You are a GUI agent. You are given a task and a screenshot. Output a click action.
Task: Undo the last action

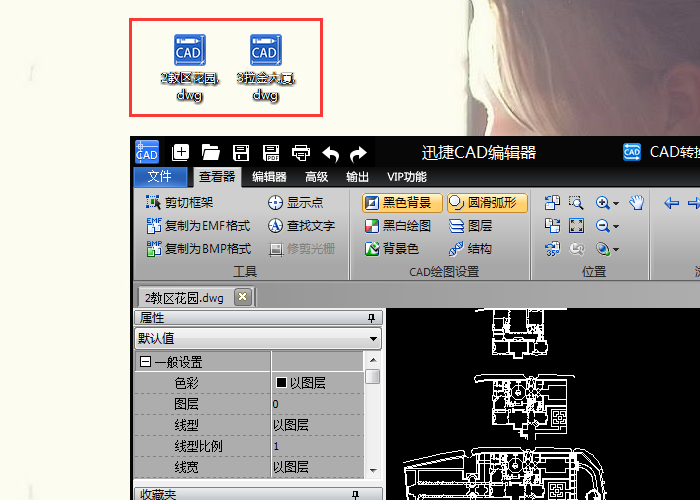pos(330,154)
